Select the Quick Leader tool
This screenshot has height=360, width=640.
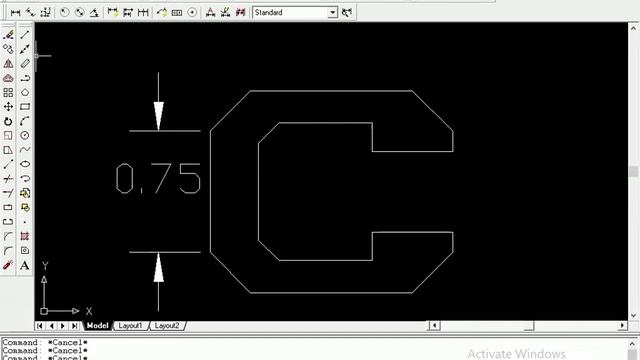(162, 13)
